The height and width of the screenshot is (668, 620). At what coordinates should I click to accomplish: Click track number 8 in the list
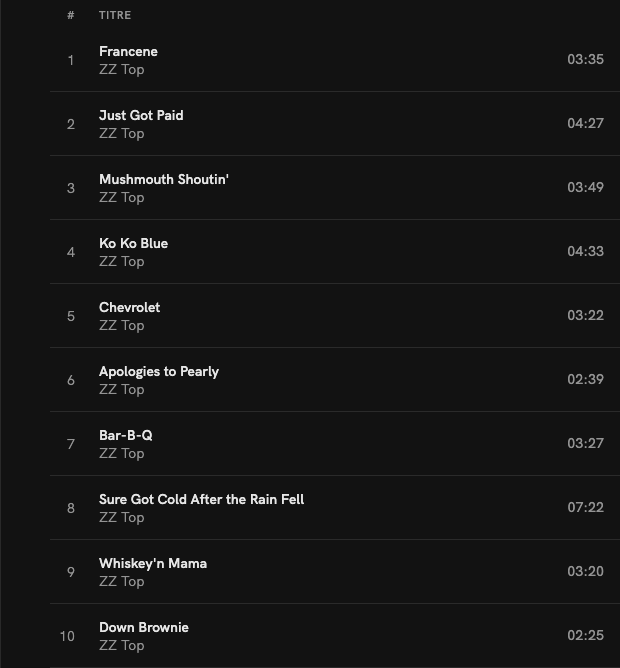71,508
